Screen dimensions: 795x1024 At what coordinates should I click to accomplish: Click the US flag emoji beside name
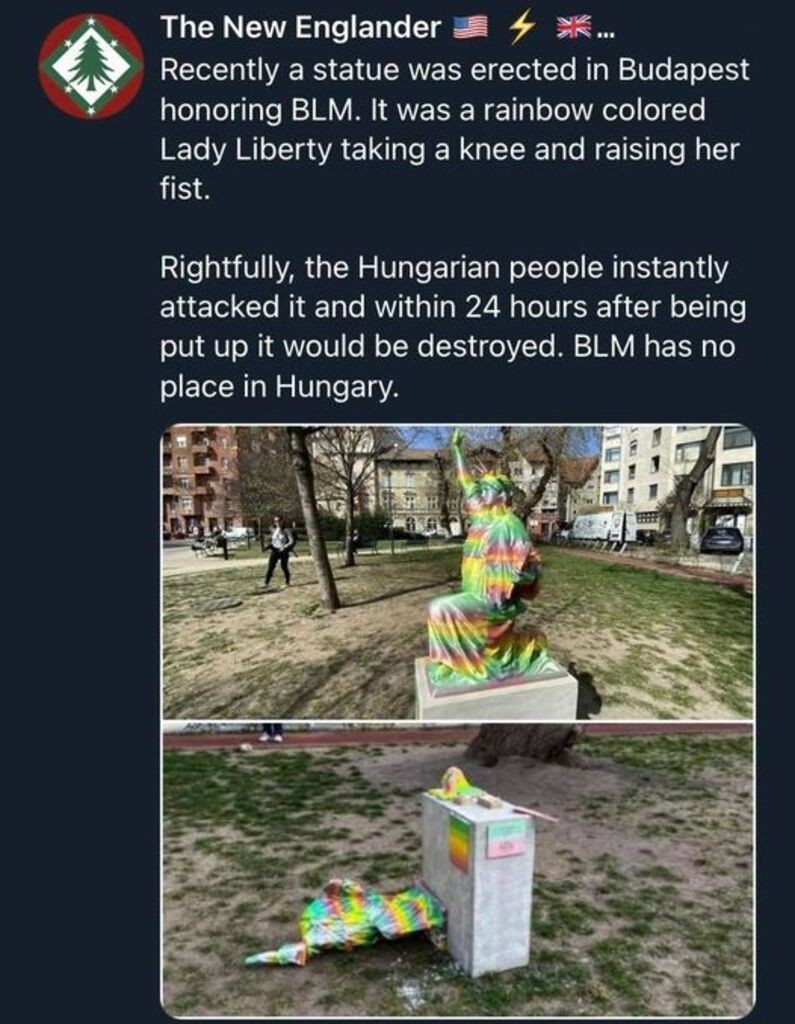click(470, 27)
